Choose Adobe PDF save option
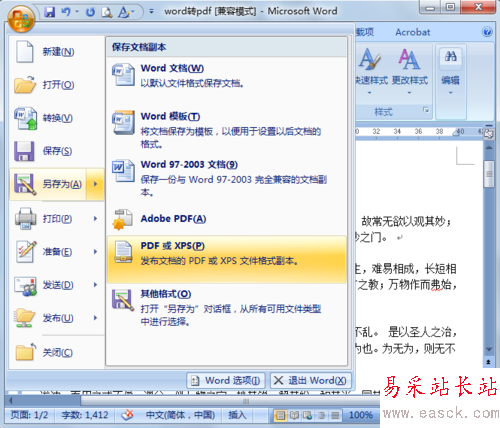Screen dimensions: 500x428 (227, 219)
